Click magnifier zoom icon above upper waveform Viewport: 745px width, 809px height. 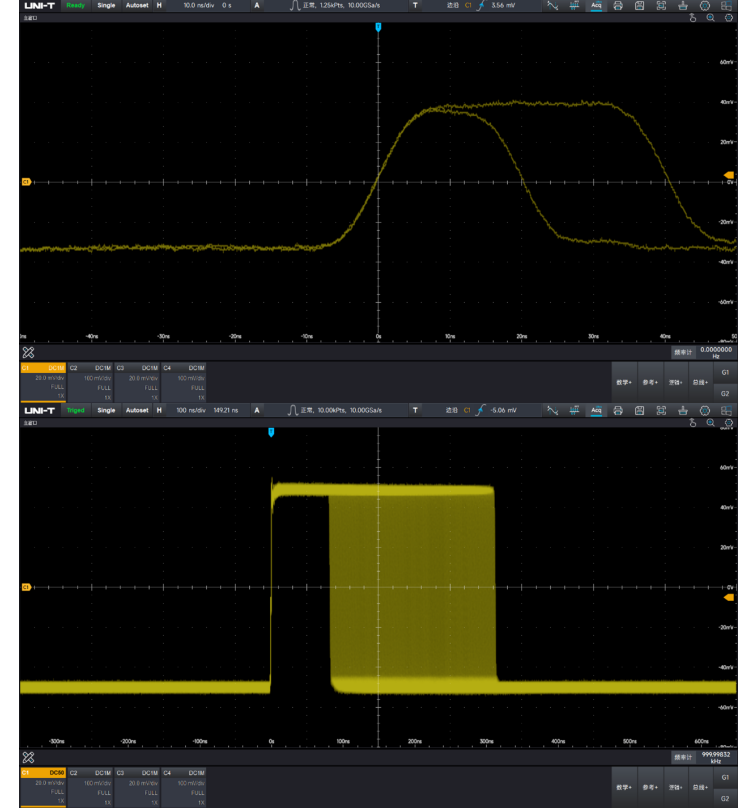coord(710,18)
